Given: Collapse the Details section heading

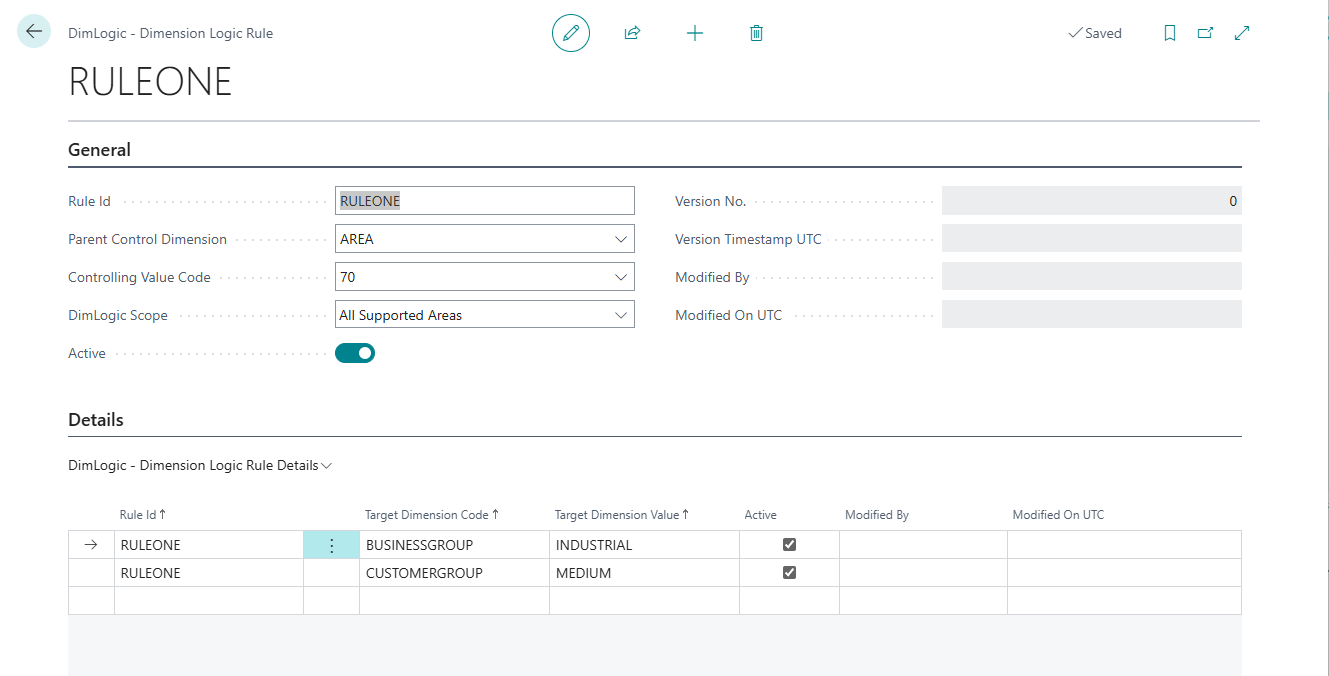Looking at the screenshot, I should [x=96, y=420].
